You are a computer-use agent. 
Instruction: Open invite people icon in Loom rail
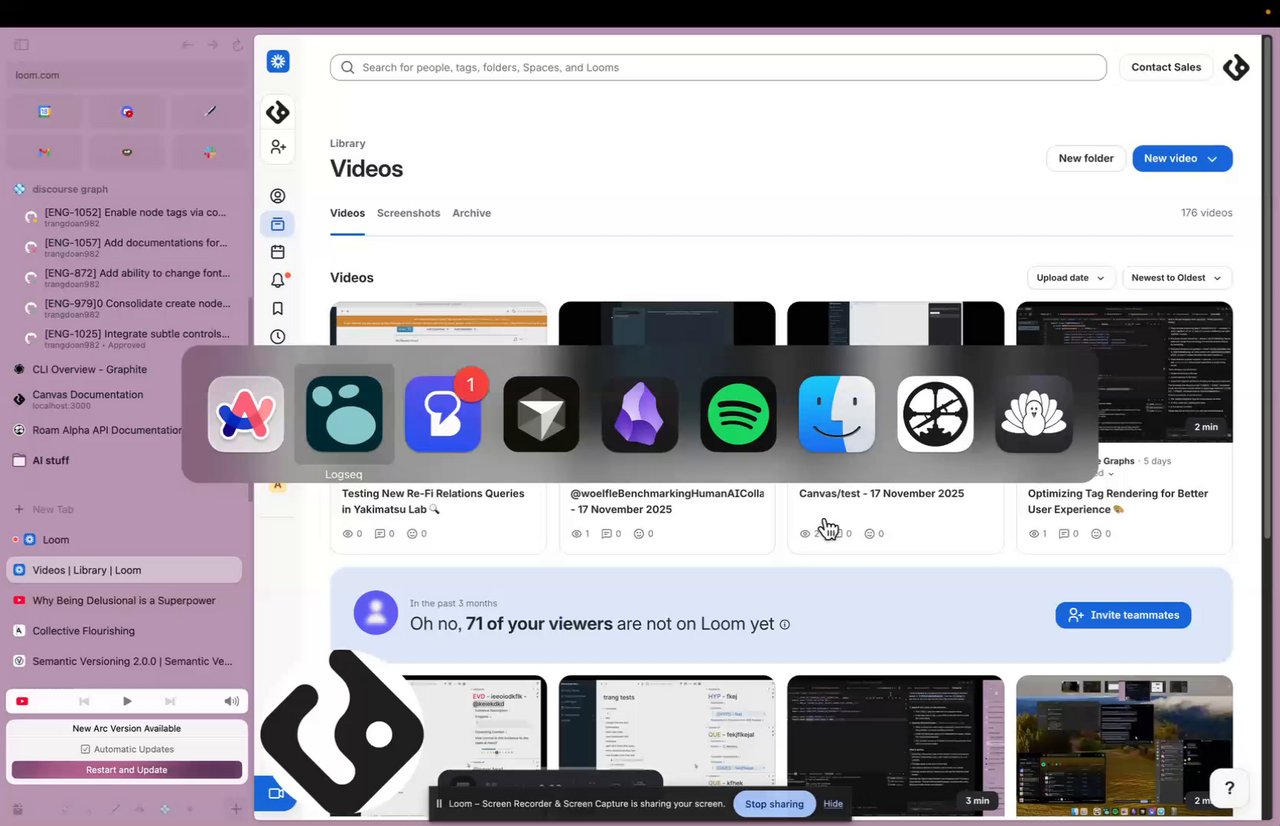click(278, 147)
